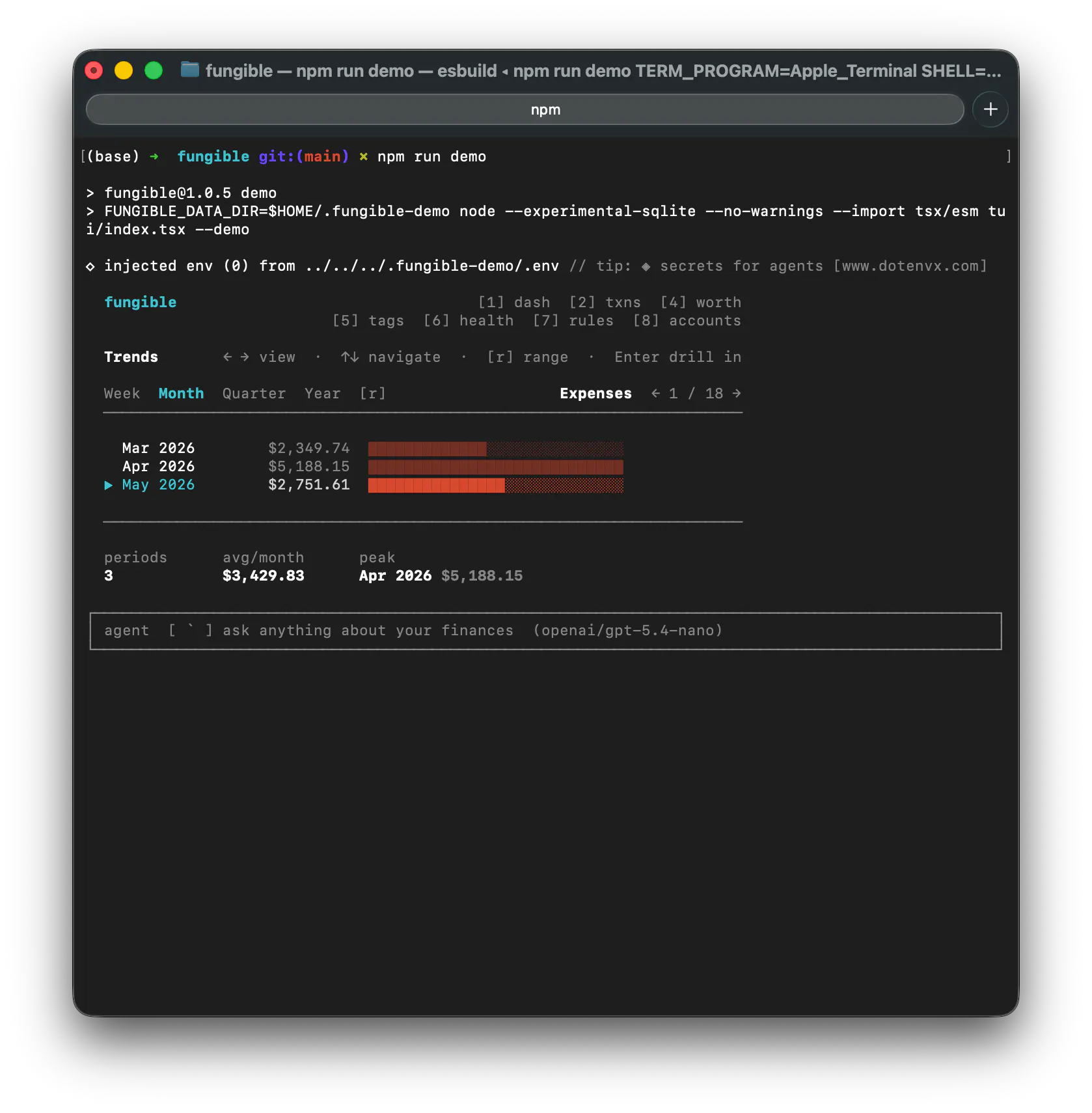1092x1113 pixels.
Task: Select the Month range tab
Action: [181, 393]
